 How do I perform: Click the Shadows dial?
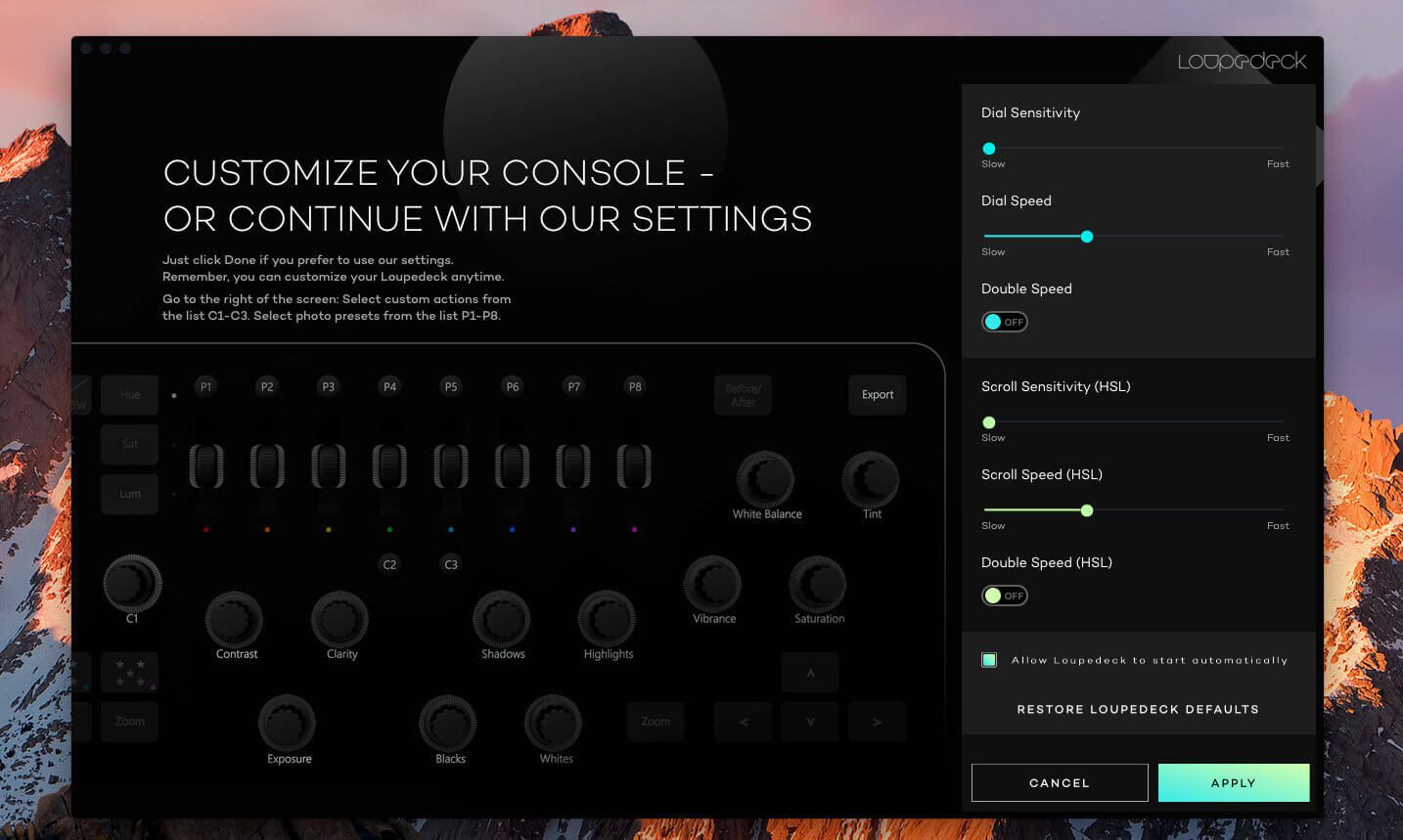click(x=502, y=619)
